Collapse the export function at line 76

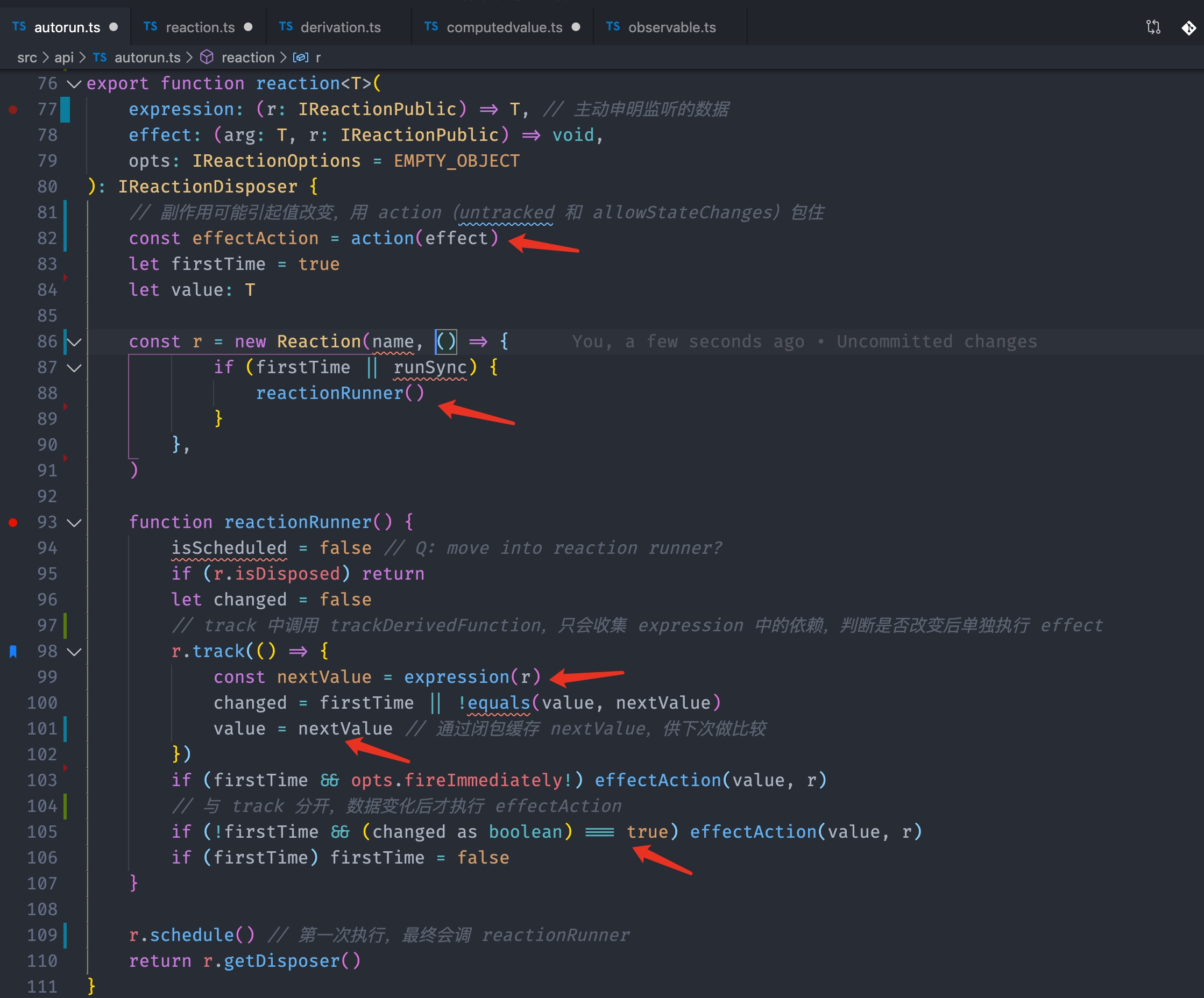(74, 84)
